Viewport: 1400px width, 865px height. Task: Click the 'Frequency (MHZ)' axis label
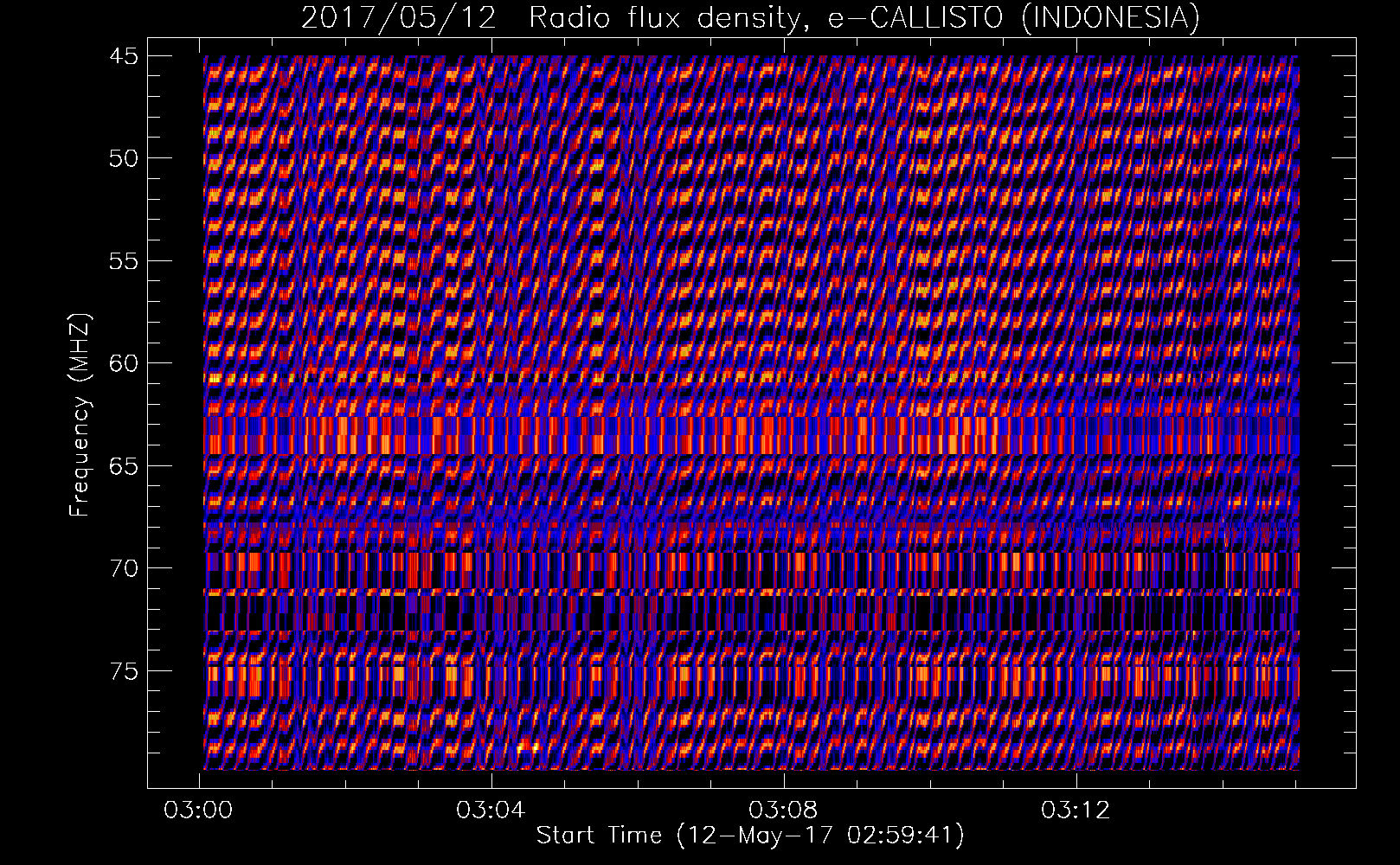(80, 415)
